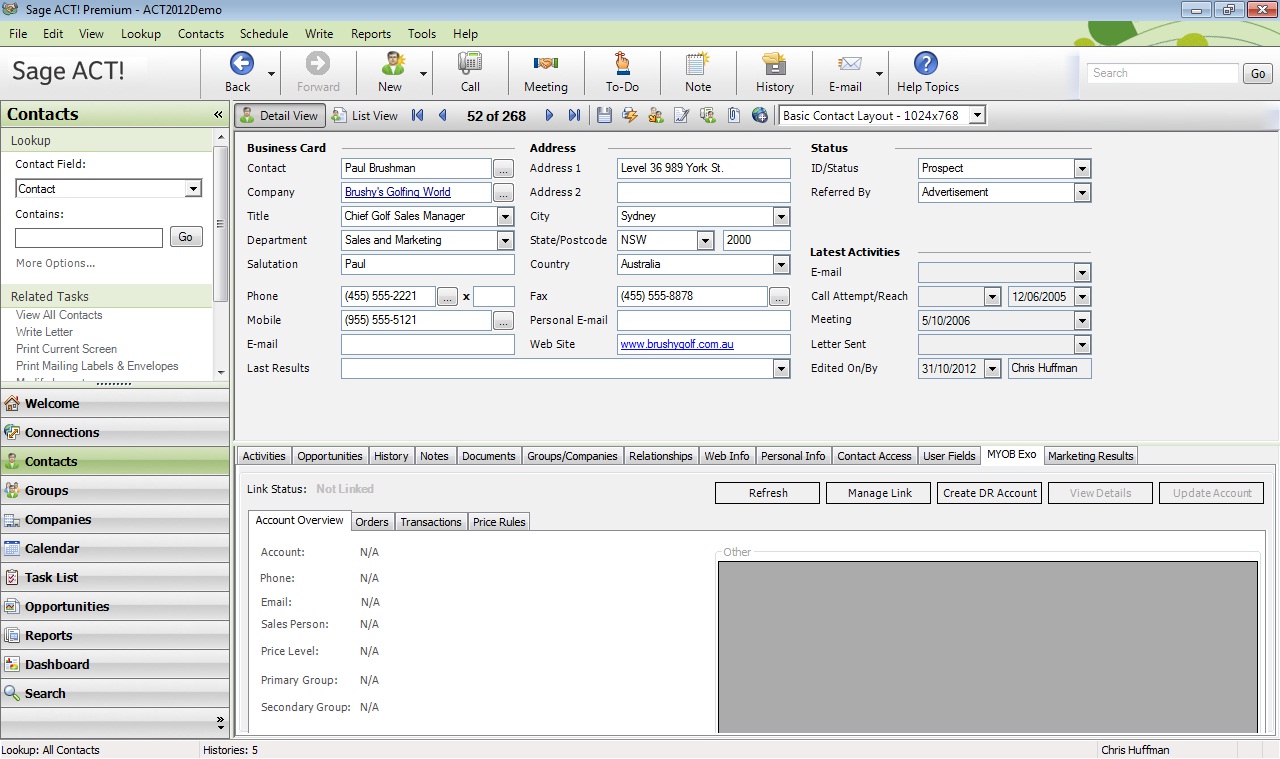Click the notepad-with-pencil icon in the record toolbar
The width and height of the screenshot is (1280, 759).
[x=682, y=116]
